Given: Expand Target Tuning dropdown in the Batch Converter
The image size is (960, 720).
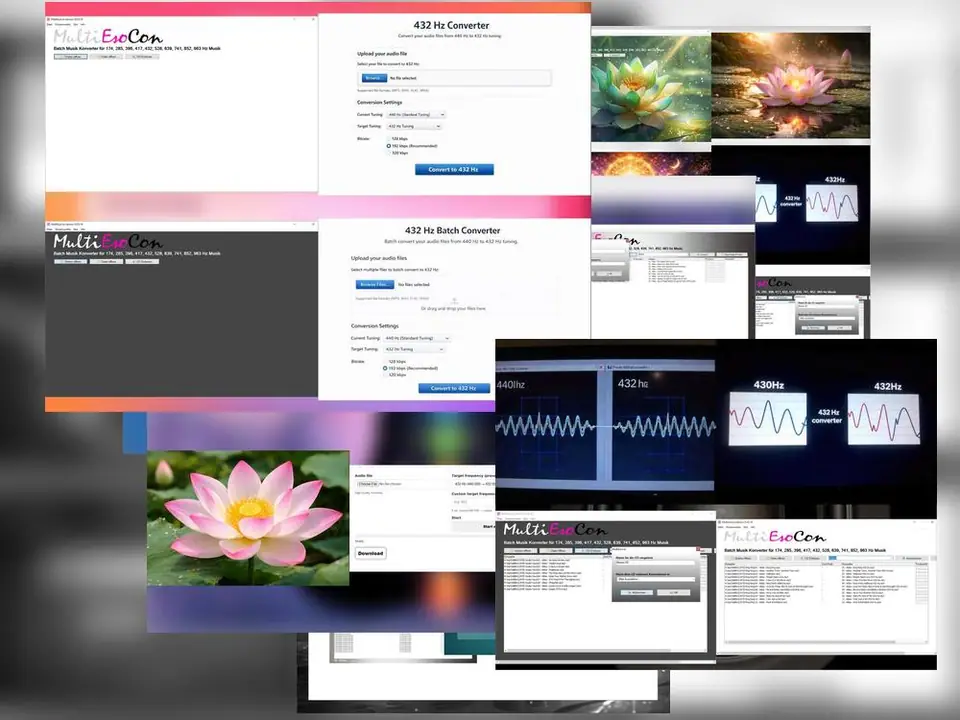Looking at the screenshot, I should pyautogui.click(x=415, y=350).
